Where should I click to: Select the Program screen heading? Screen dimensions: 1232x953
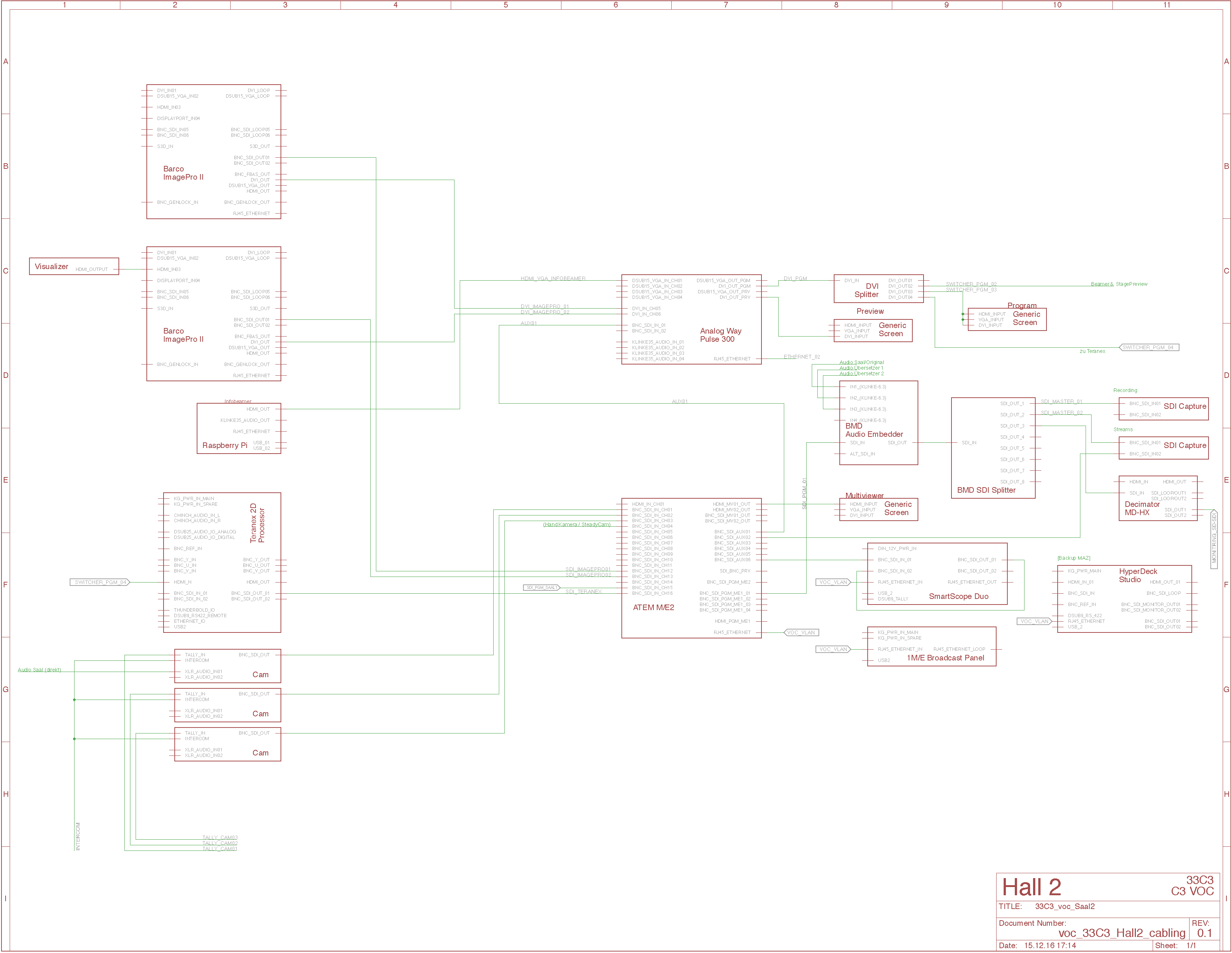click(1022, 305)
